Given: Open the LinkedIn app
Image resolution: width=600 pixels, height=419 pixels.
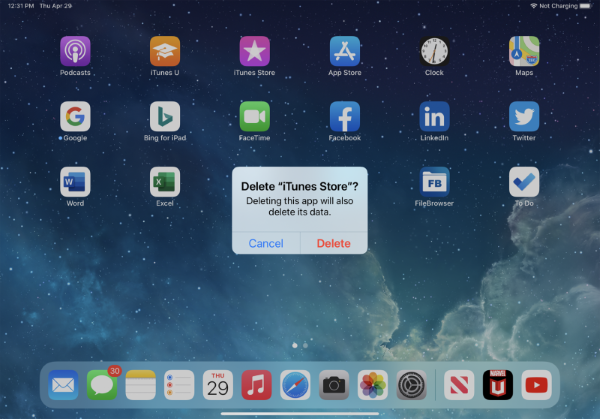Looking at the screenshot, I should tap(434, 116).
